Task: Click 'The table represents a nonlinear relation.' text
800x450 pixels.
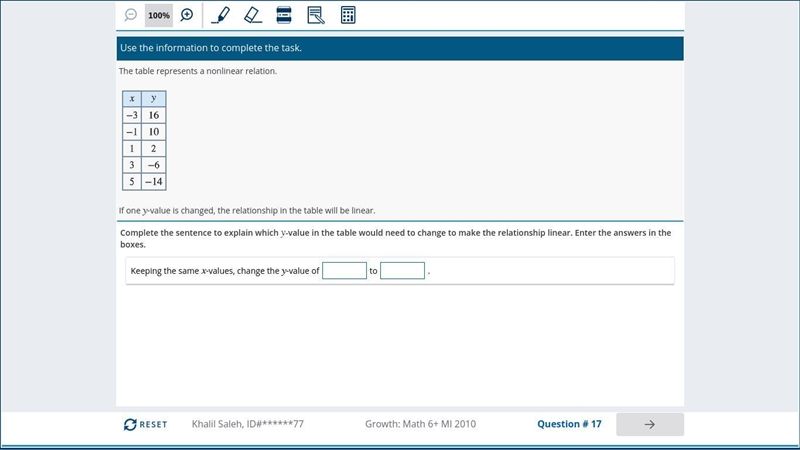Action: 198,71
